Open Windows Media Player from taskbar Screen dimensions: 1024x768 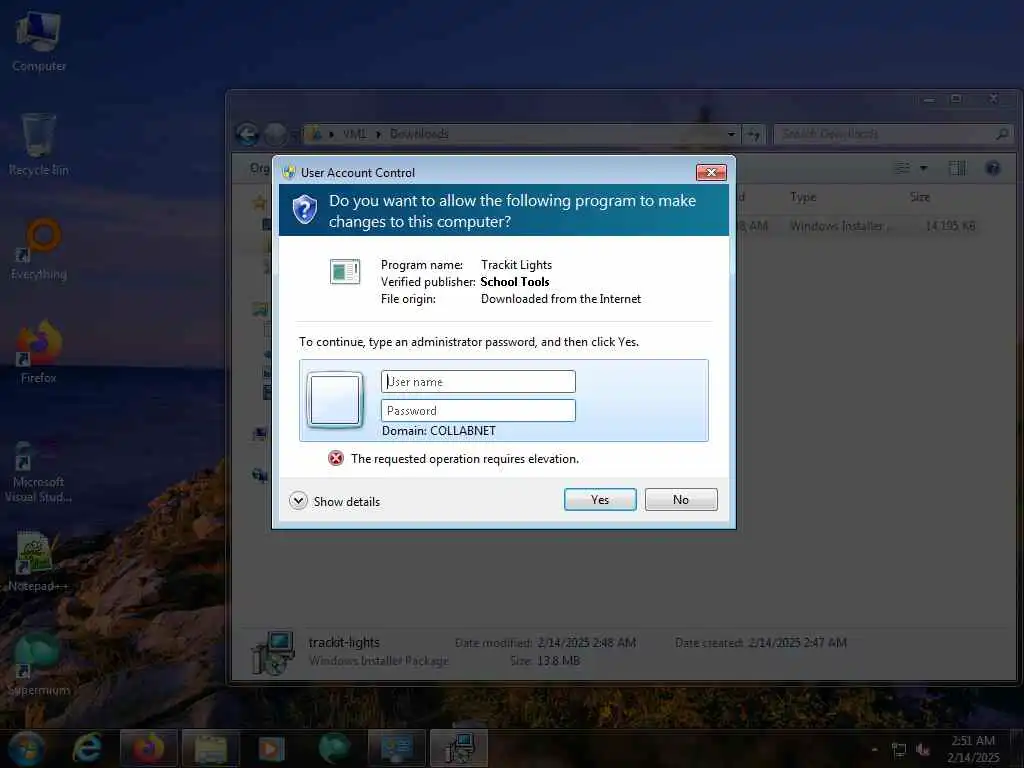tap(272, 748)
